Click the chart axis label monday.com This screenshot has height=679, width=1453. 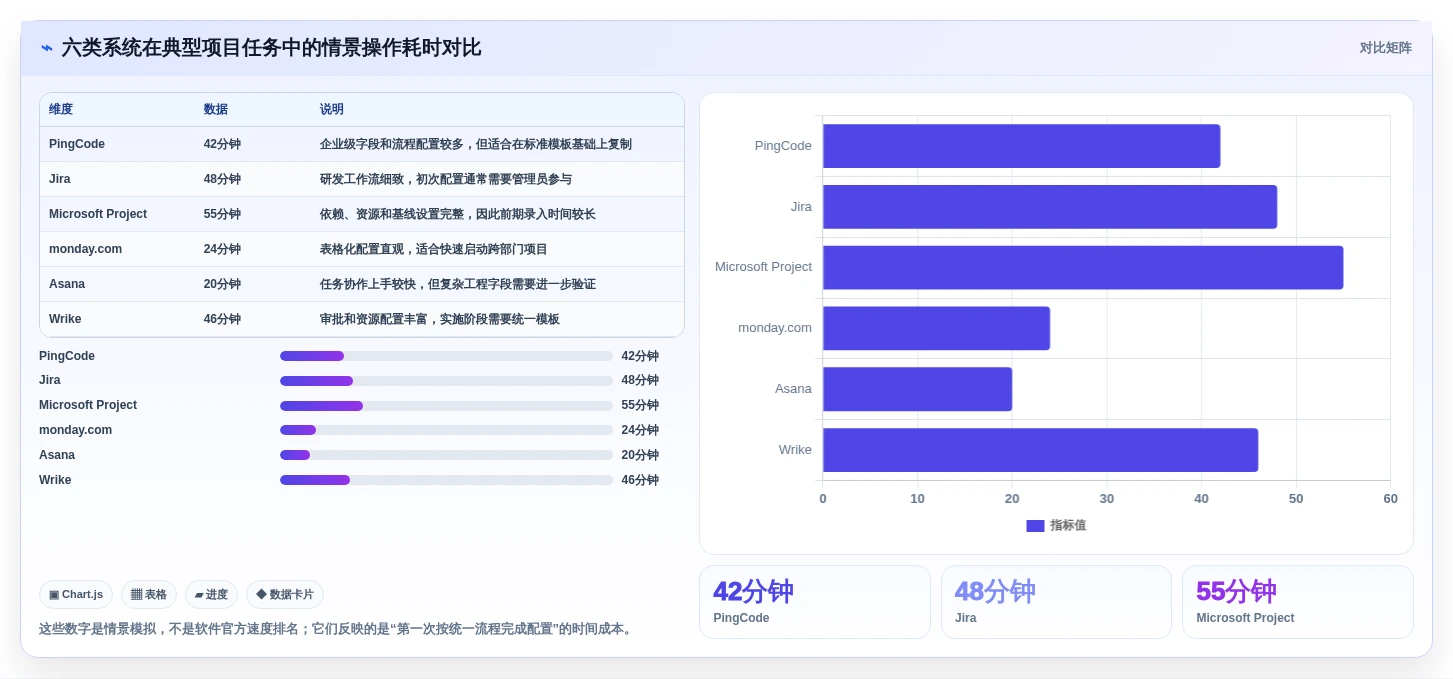[x=775, y=328]
